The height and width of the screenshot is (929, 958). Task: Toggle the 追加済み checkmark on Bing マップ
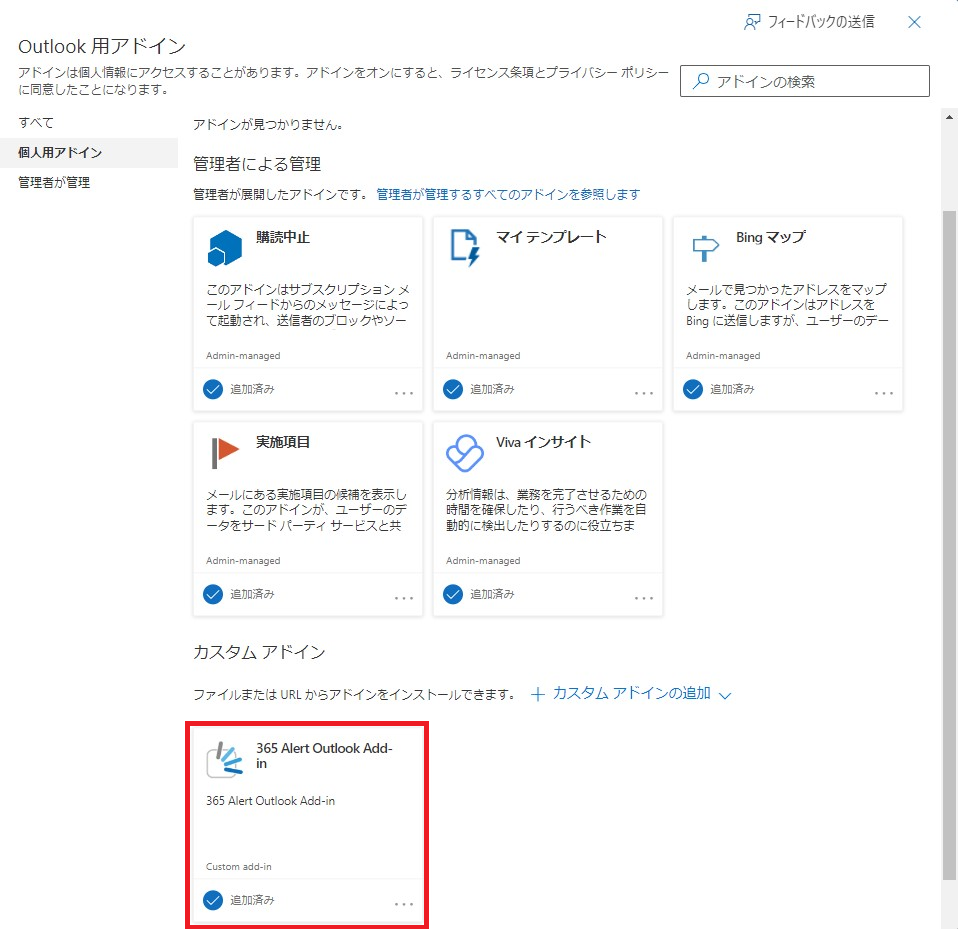tap(693, 389)
